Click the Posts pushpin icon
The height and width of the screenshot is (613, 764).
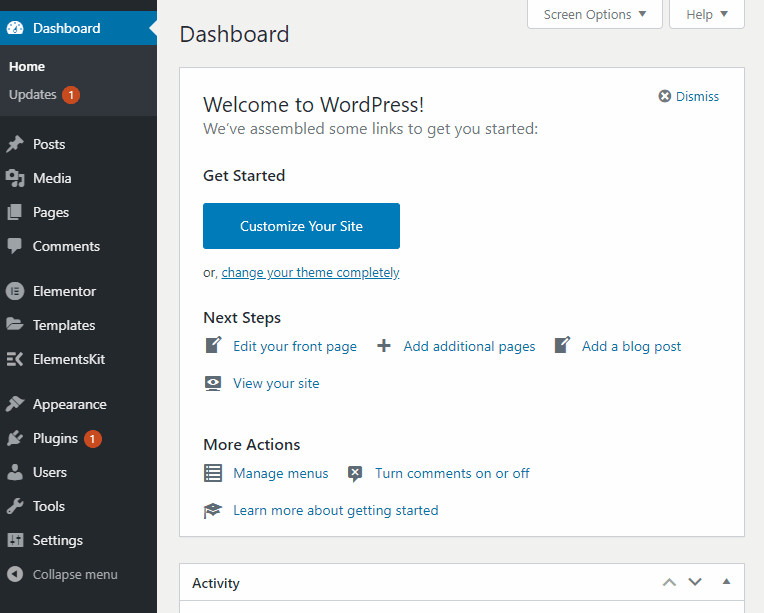pos(15,144)
